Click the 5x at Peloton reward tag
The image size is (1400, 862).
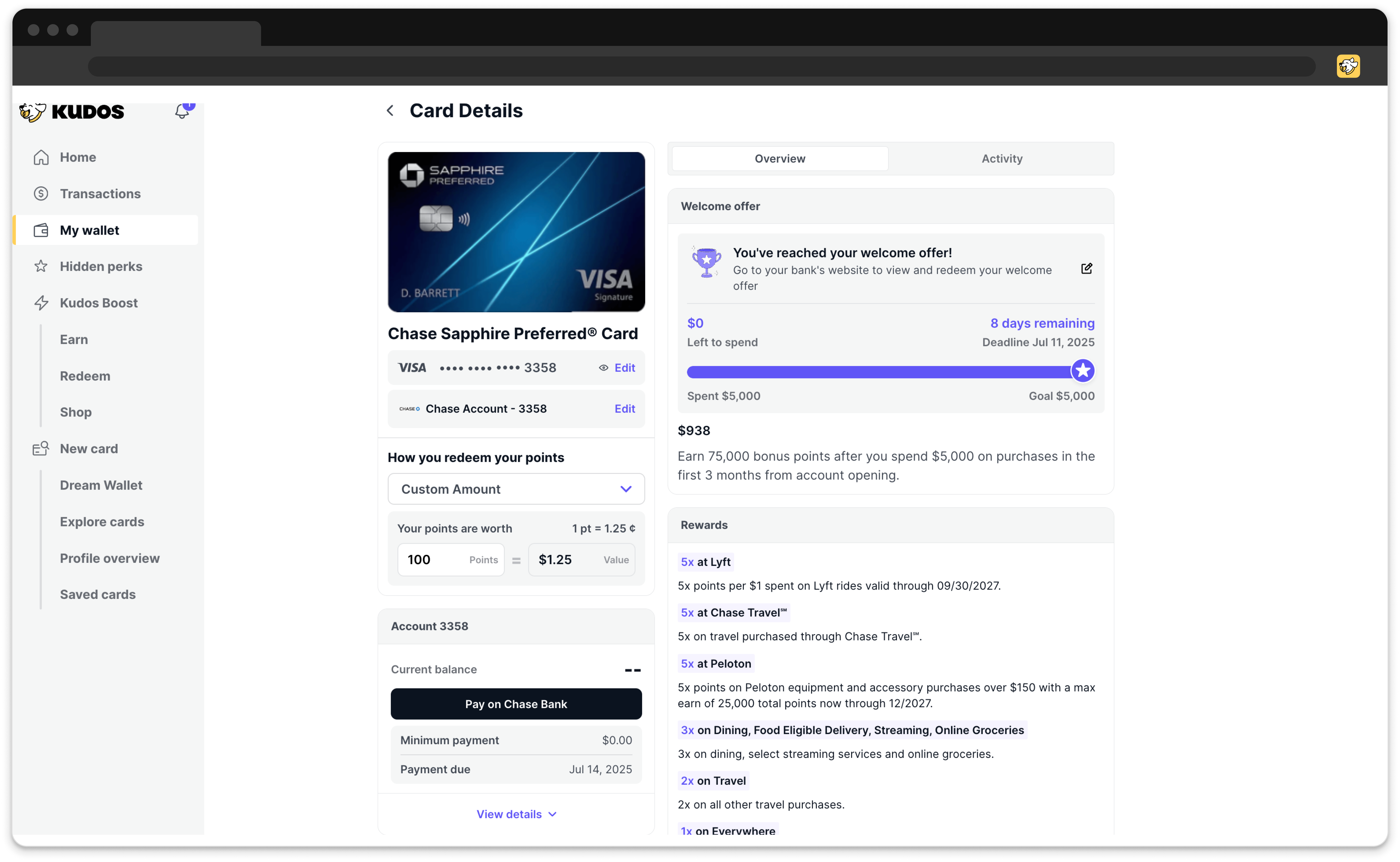[716, 664]
